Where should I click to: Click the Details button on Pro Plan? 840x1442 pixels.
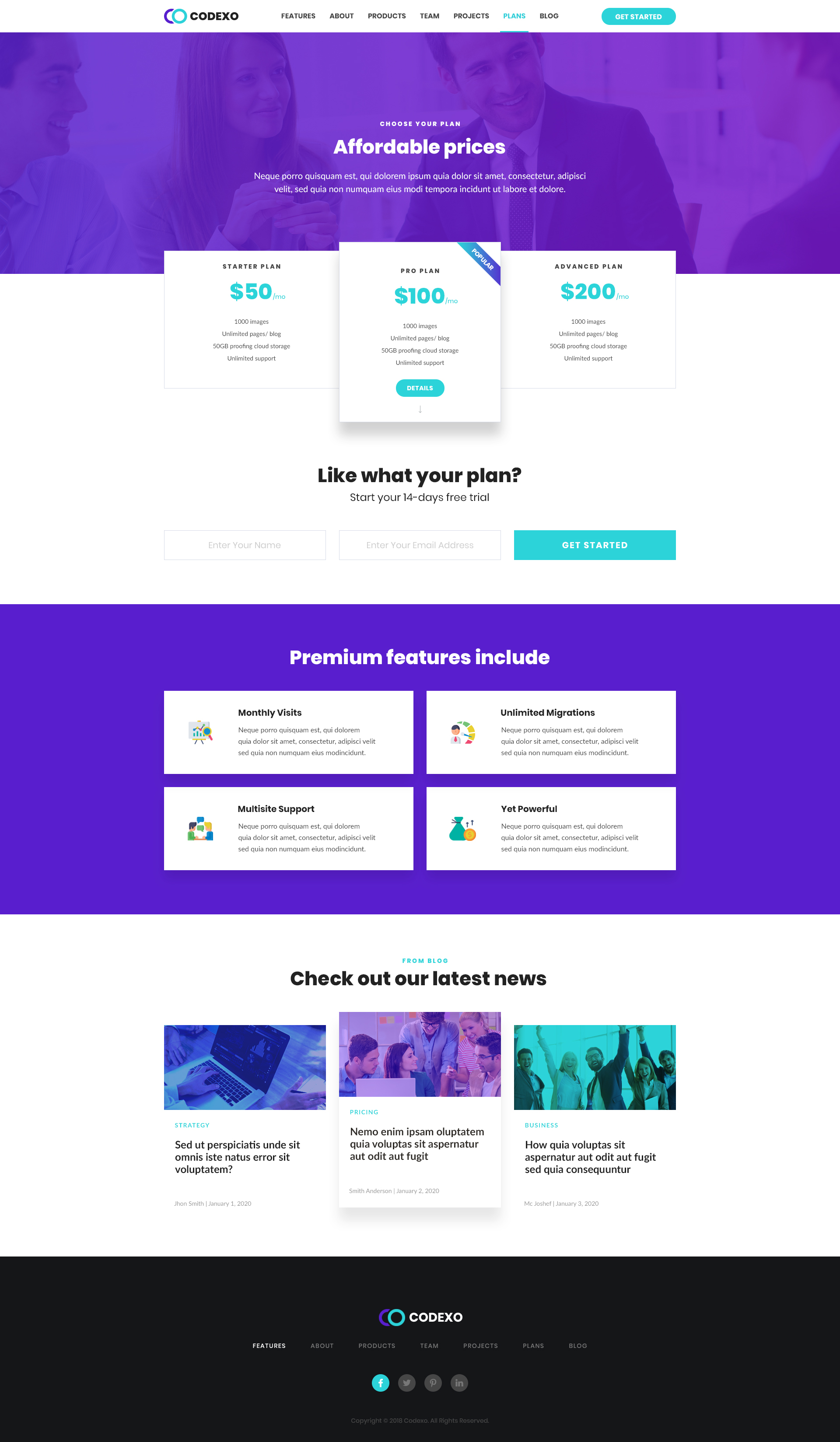[x=419, y=388]
